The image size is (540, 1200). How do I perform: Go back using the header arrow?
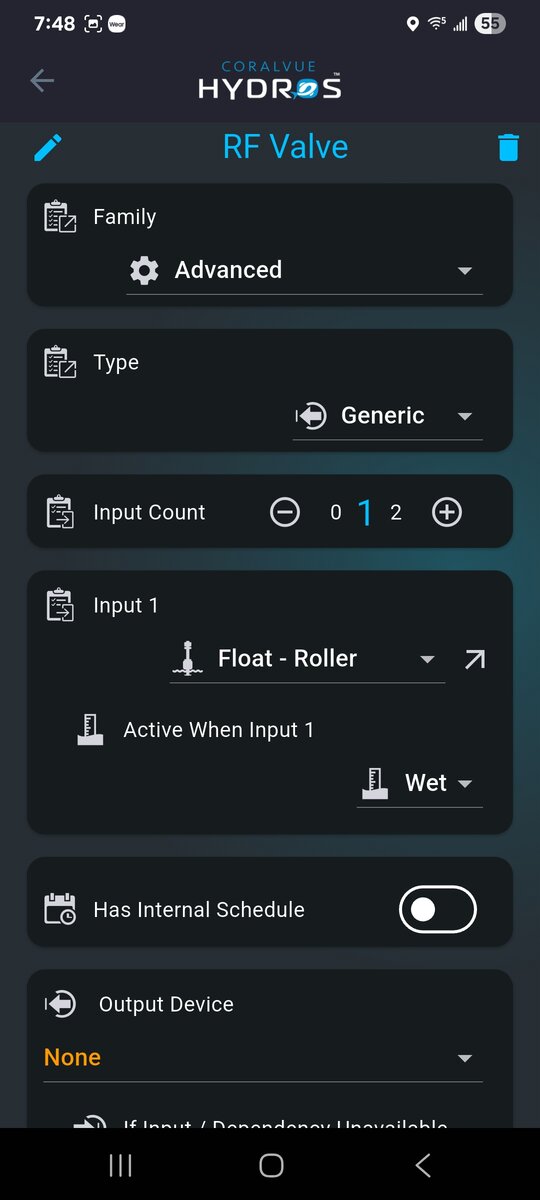pos(42,81)
